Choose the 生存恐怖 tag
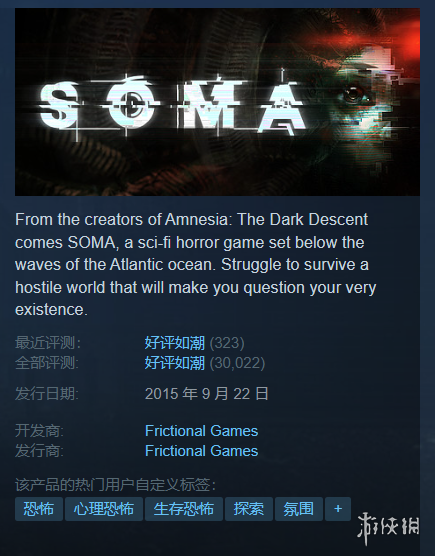 tap(184, 509)
